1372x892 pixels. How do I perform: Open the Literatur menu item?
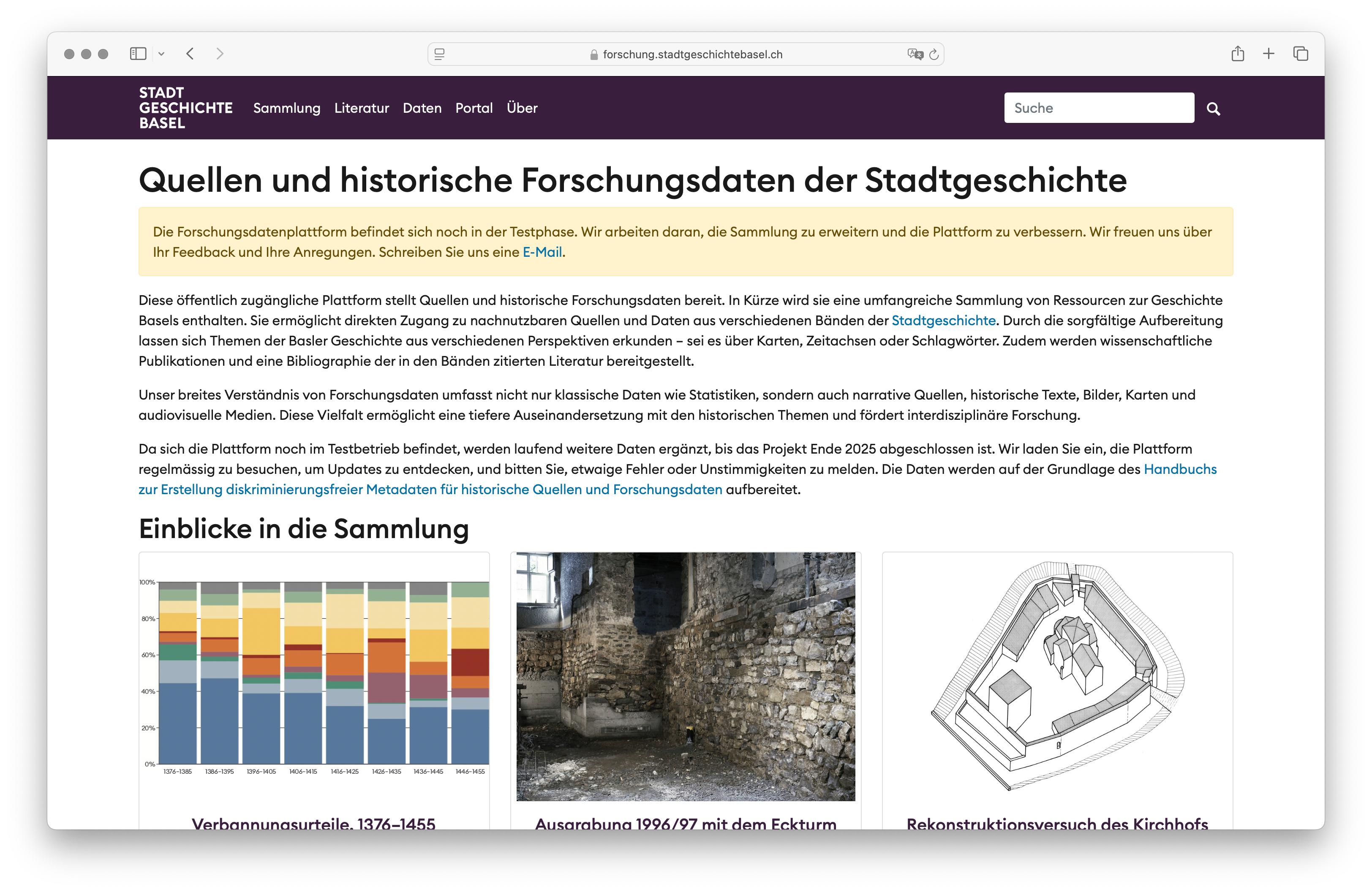point(362,108)
